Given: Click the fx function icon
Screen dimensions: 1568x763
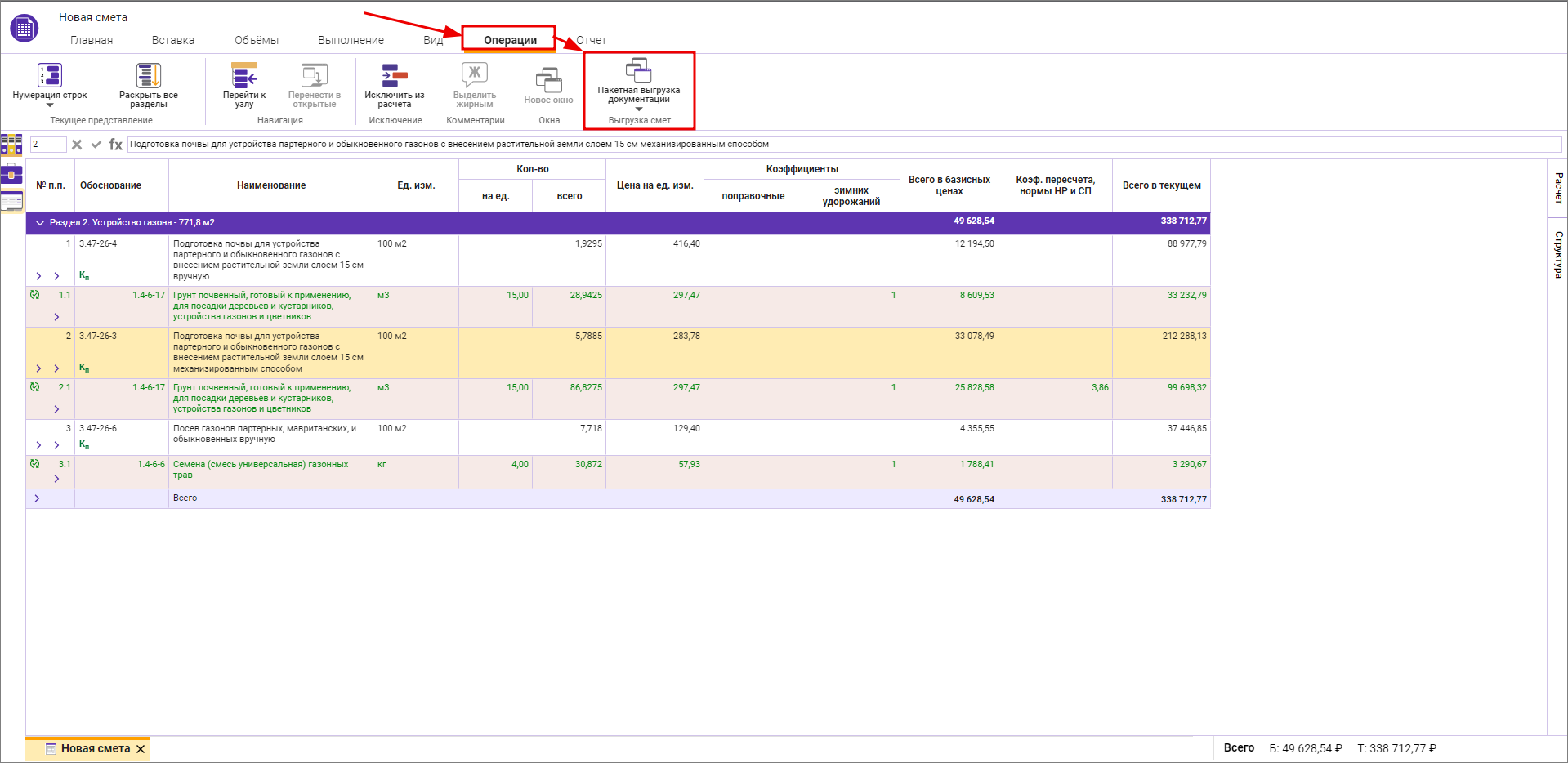Looking at the screenshot, I should pos(116,145).
